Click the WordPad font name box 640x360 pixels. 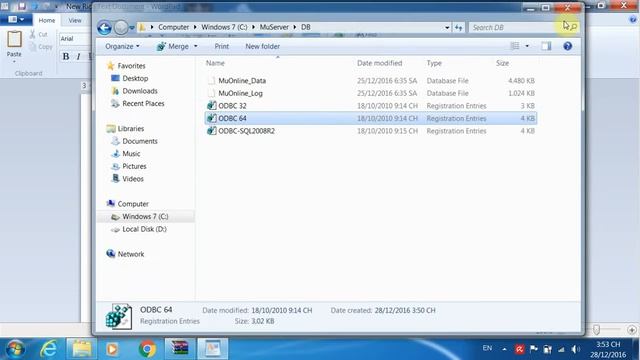click(75, 39)
